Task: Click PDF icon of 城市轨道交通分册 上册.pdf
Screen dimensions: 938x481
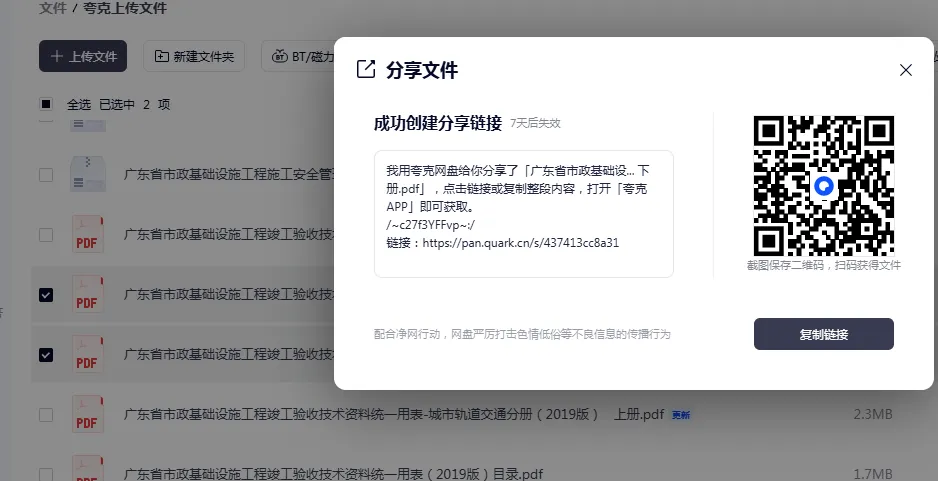Action: 88,414
